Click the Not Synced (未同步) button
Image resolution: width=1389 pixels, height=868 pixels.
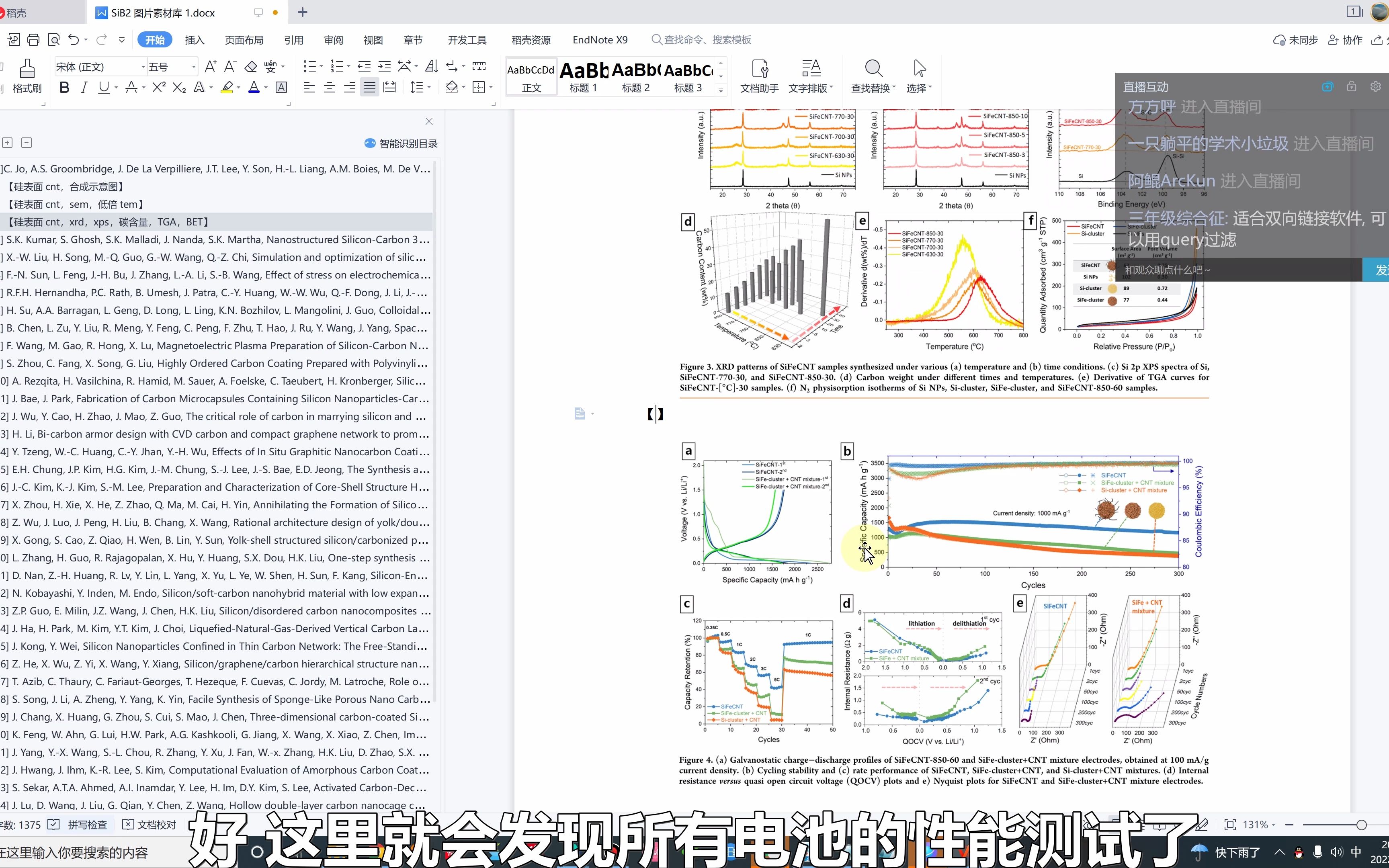(x=1296, y=40)
